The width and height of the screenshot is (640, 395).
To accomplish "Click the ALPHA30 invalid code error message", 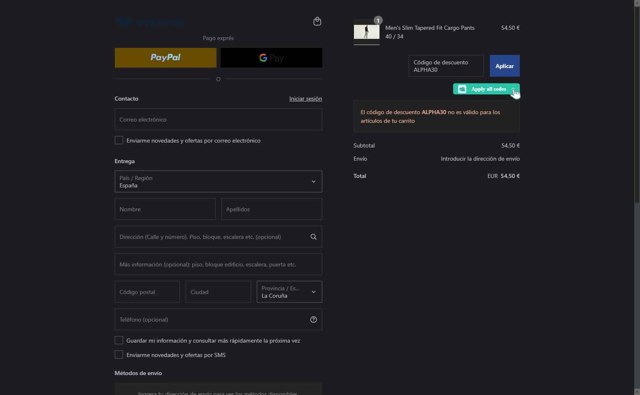I will 436,116.
